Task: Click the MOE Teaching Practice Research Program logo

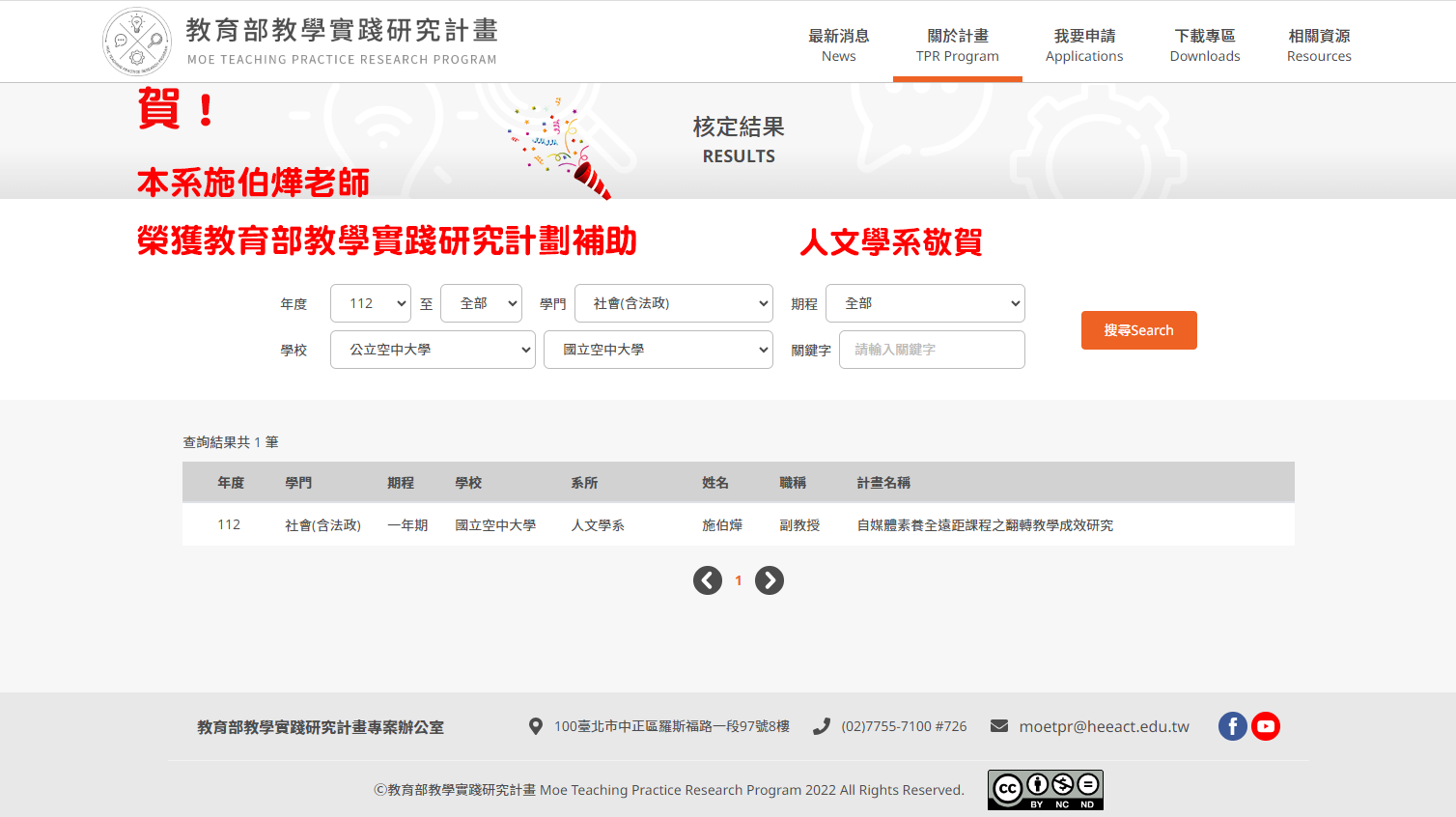Action: coord(137,42)
